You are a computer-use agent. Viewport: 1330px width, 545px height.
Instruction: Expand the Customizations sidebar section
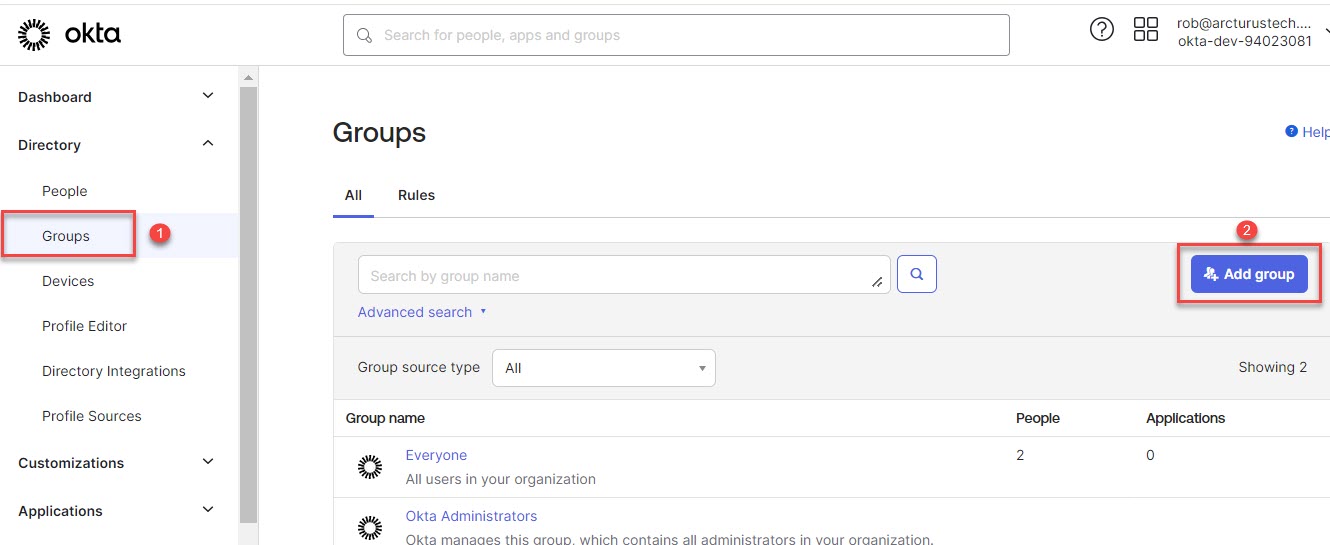tap(208, 462)
